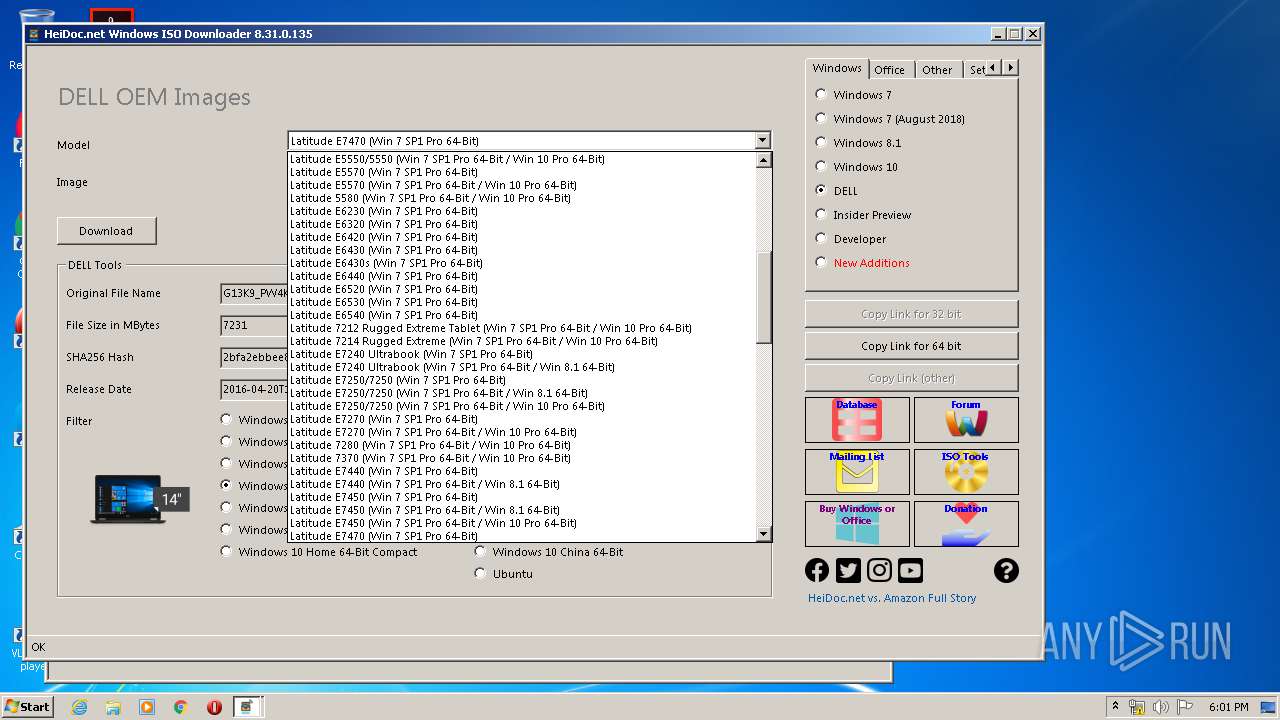The width and height of the screenshot is (1280, 720).
Task: Click the Release Date field
Action: pyautogui.click(x=254, y=389)
